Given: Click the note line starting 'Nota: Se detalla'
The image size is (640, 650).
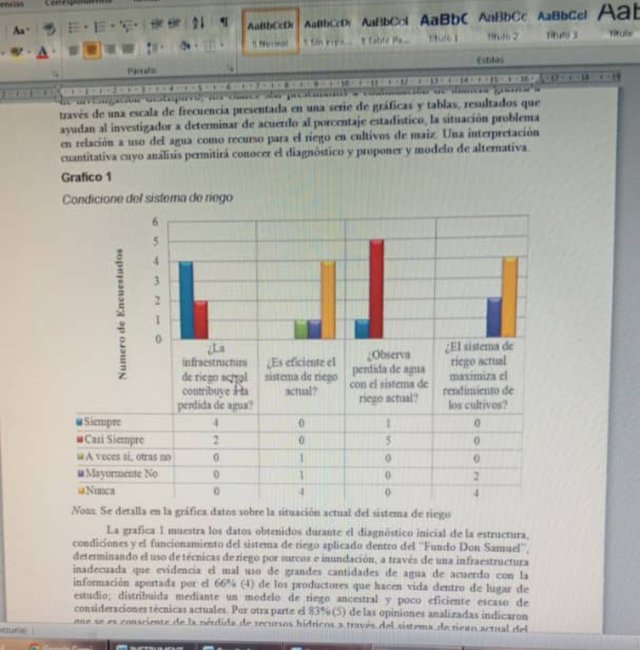Looking at the screenshot, I should [x=262, y=512].
